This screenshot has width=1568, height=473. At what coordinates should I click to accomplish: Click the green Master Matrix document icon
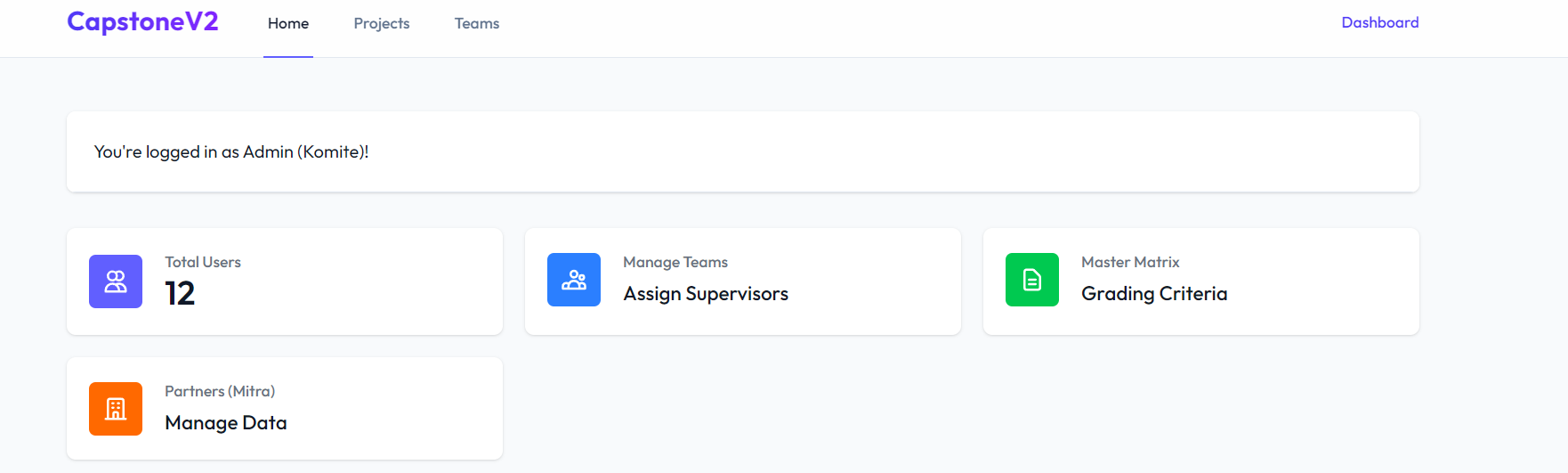[1032, 280]
